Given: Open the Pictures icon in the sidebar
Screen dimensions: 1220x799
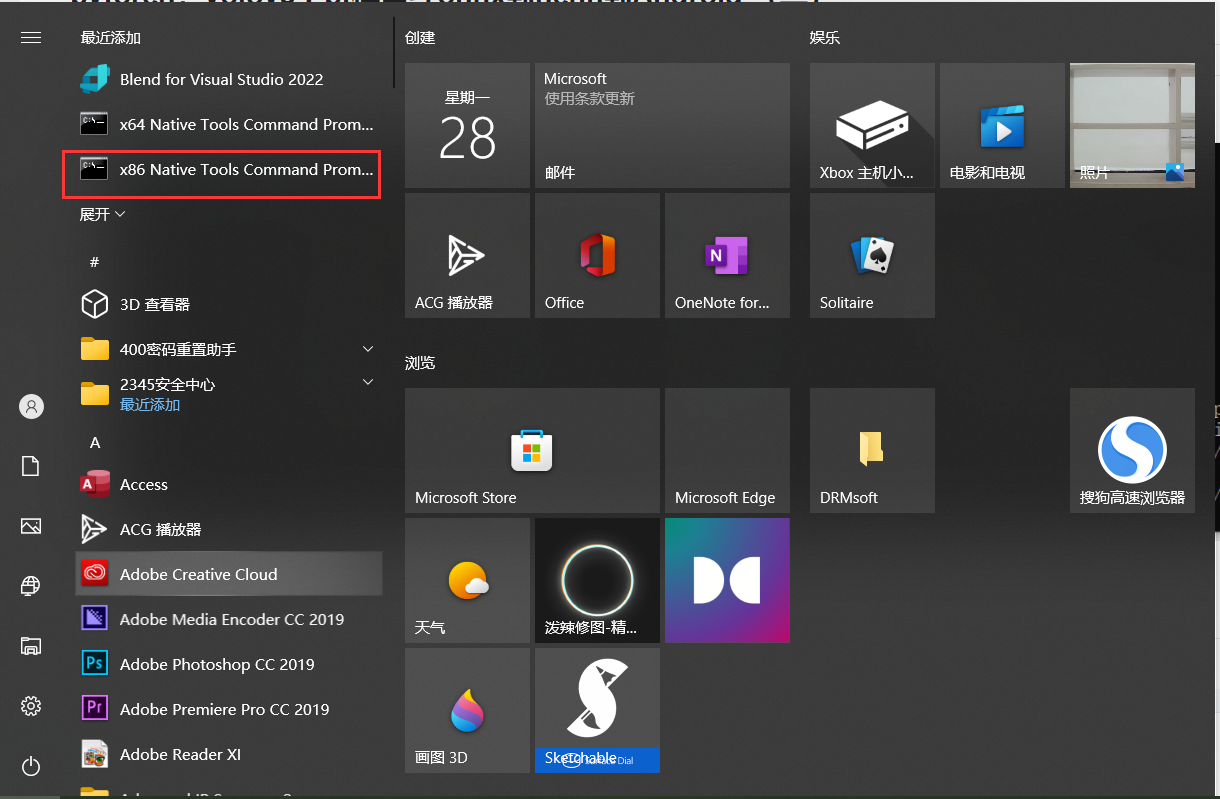Looking at the screenshot, I should pos(31,526).
